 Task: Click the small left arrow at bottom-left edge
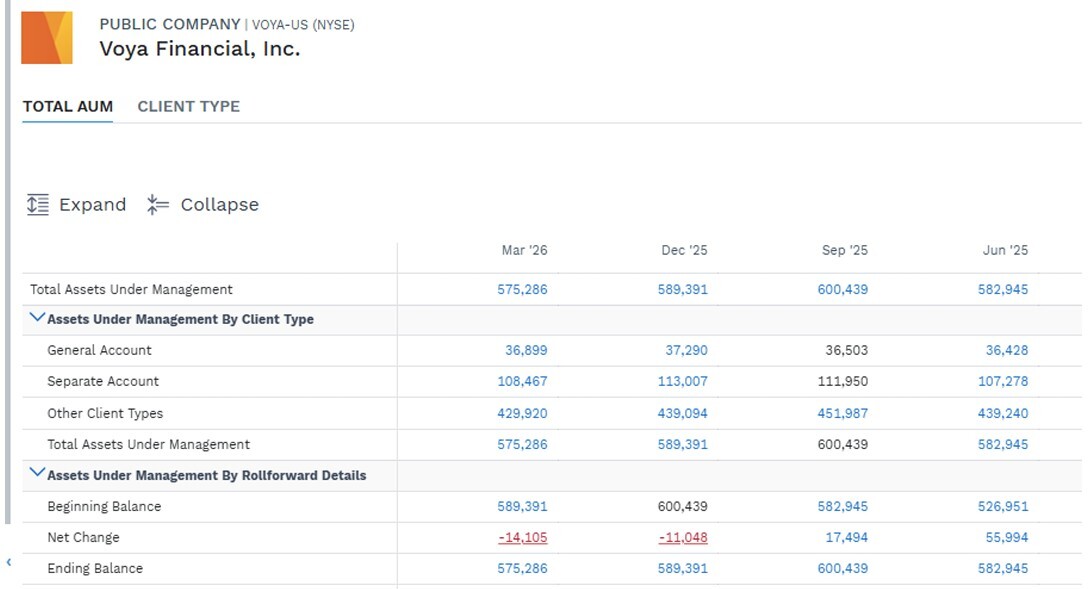[9, 562]
